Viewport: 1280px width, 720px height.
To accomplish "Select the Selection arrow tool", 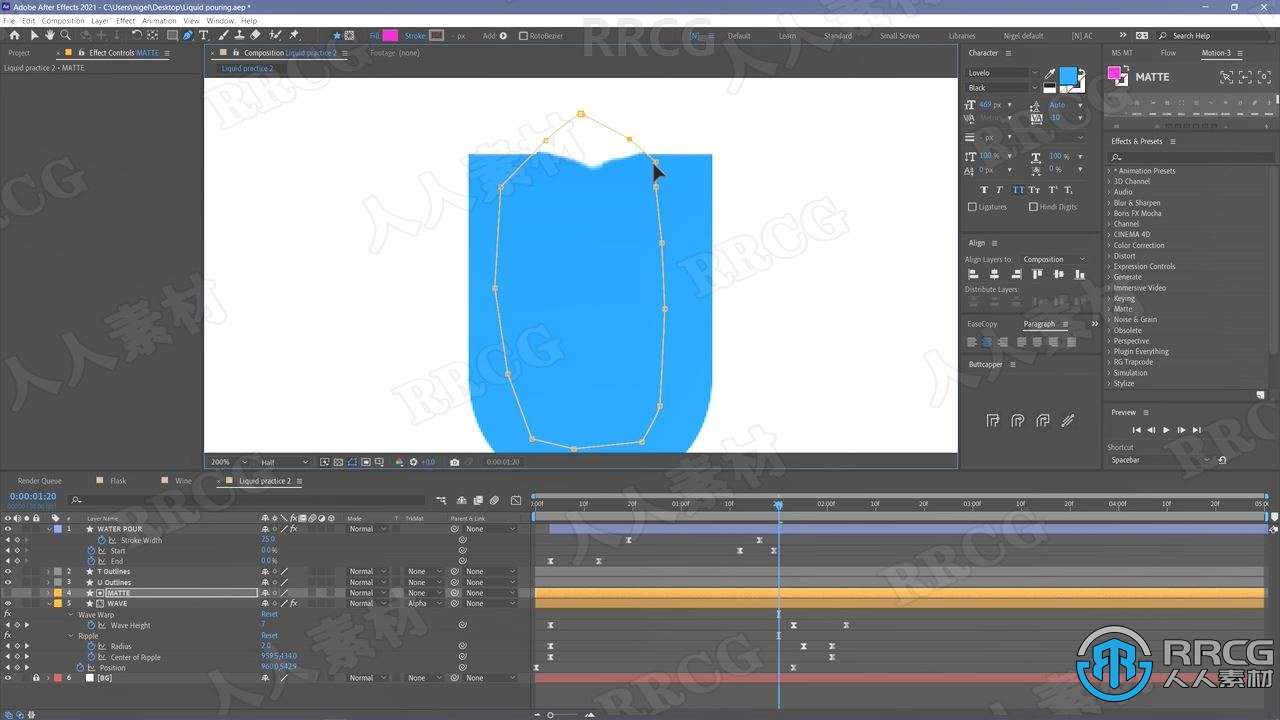I will [x=34, y=35].
